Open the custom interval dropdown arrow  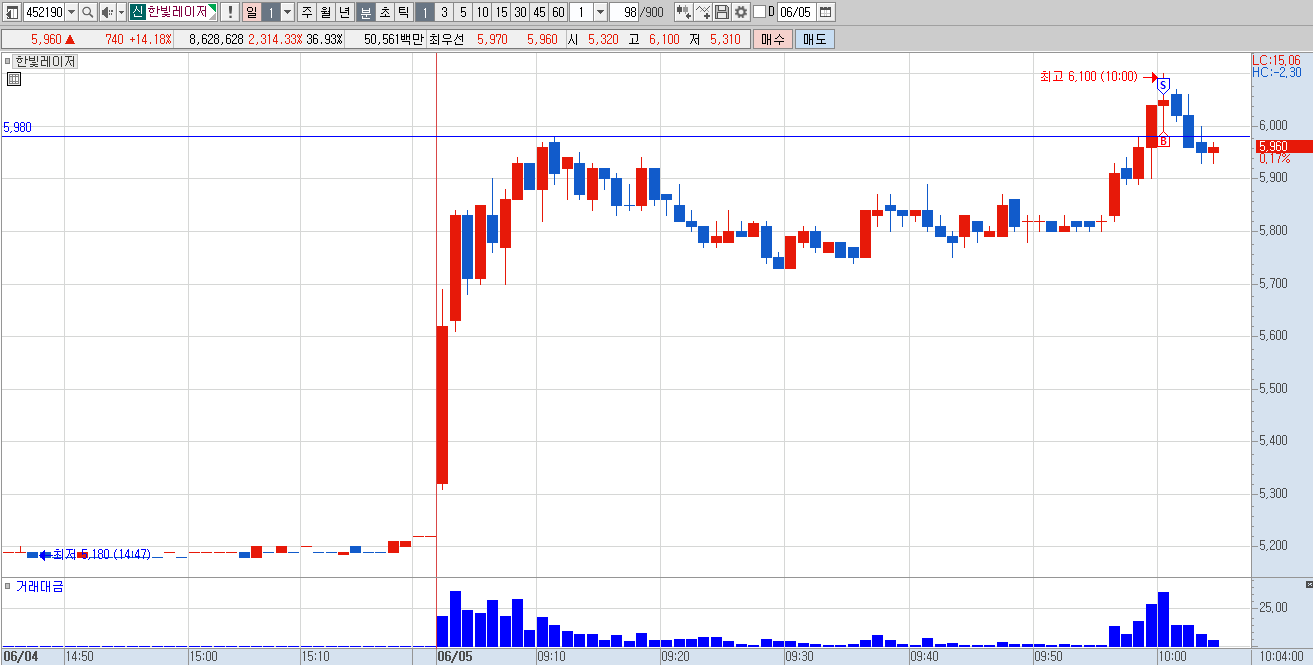coord(600,12)
